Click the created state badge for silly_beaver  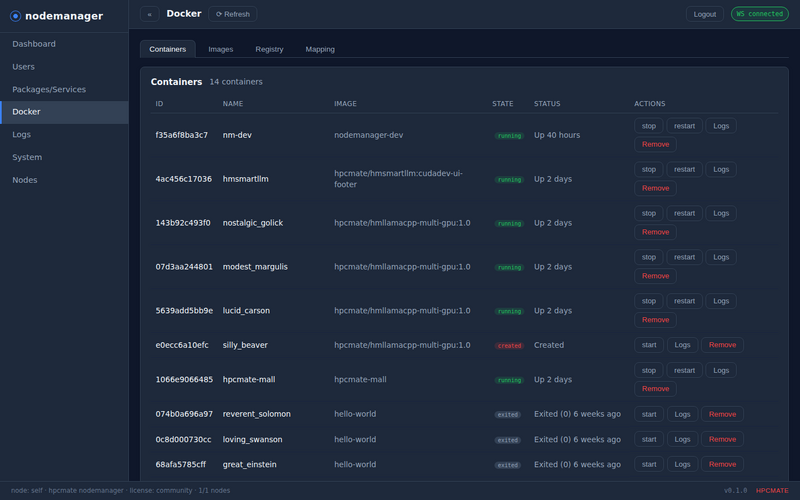coord(509,346)
